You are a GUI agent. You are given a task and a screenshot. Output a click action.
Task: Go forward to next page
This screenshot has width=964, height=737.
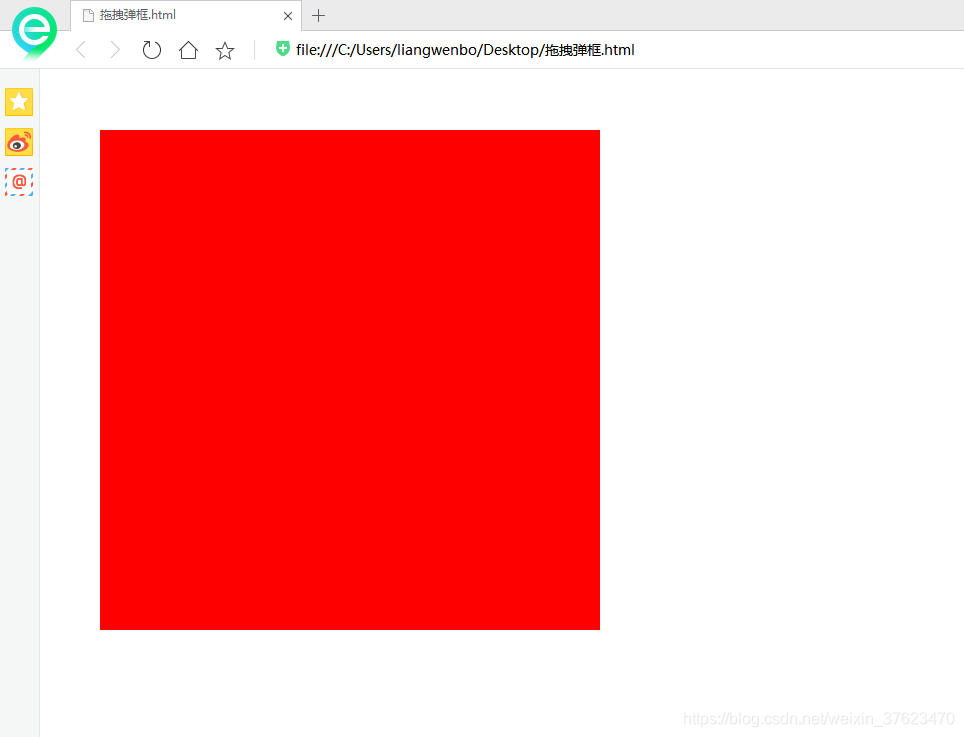pyautogui.click(x=114, y=50)
